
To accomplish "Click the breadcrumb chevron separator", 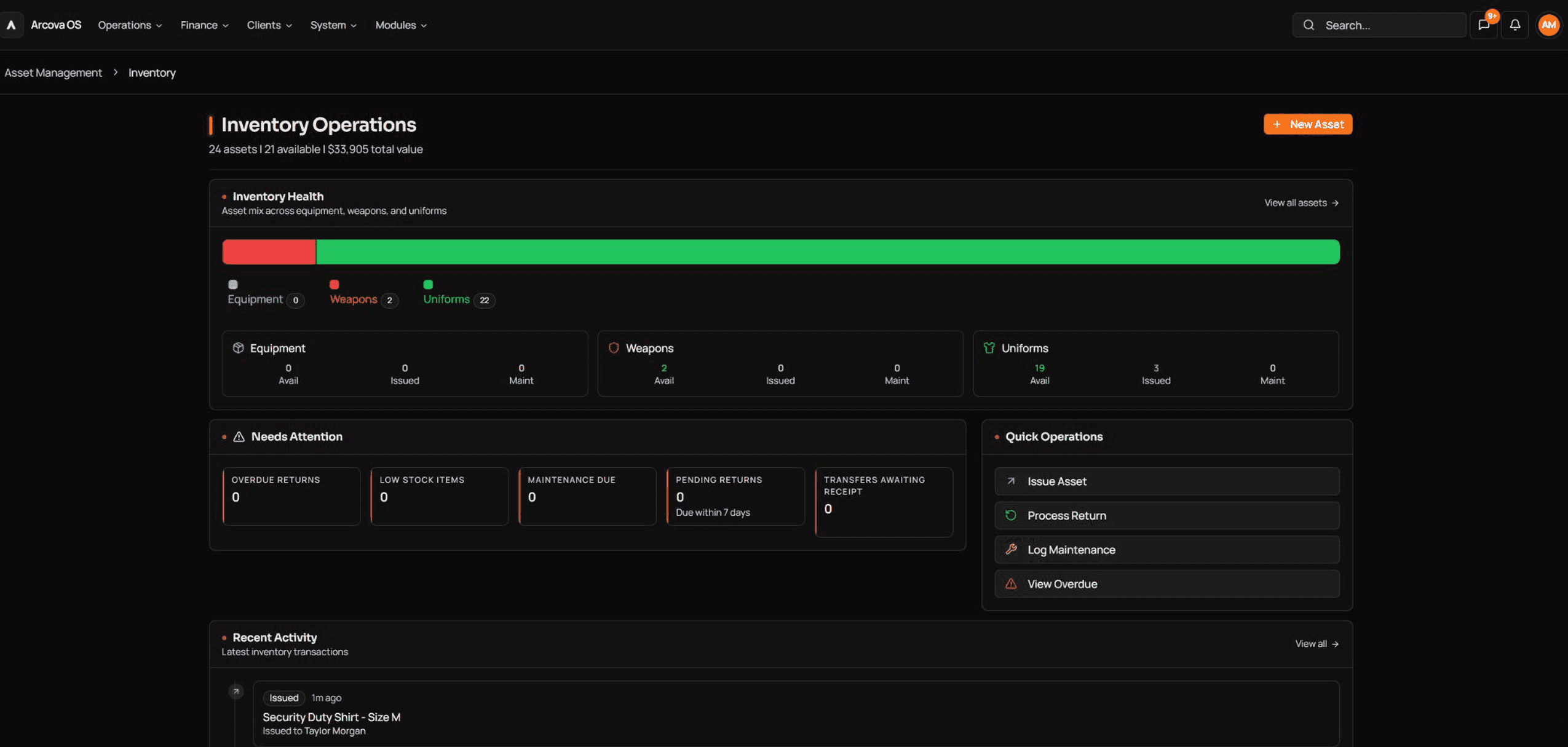I will 115,73.
